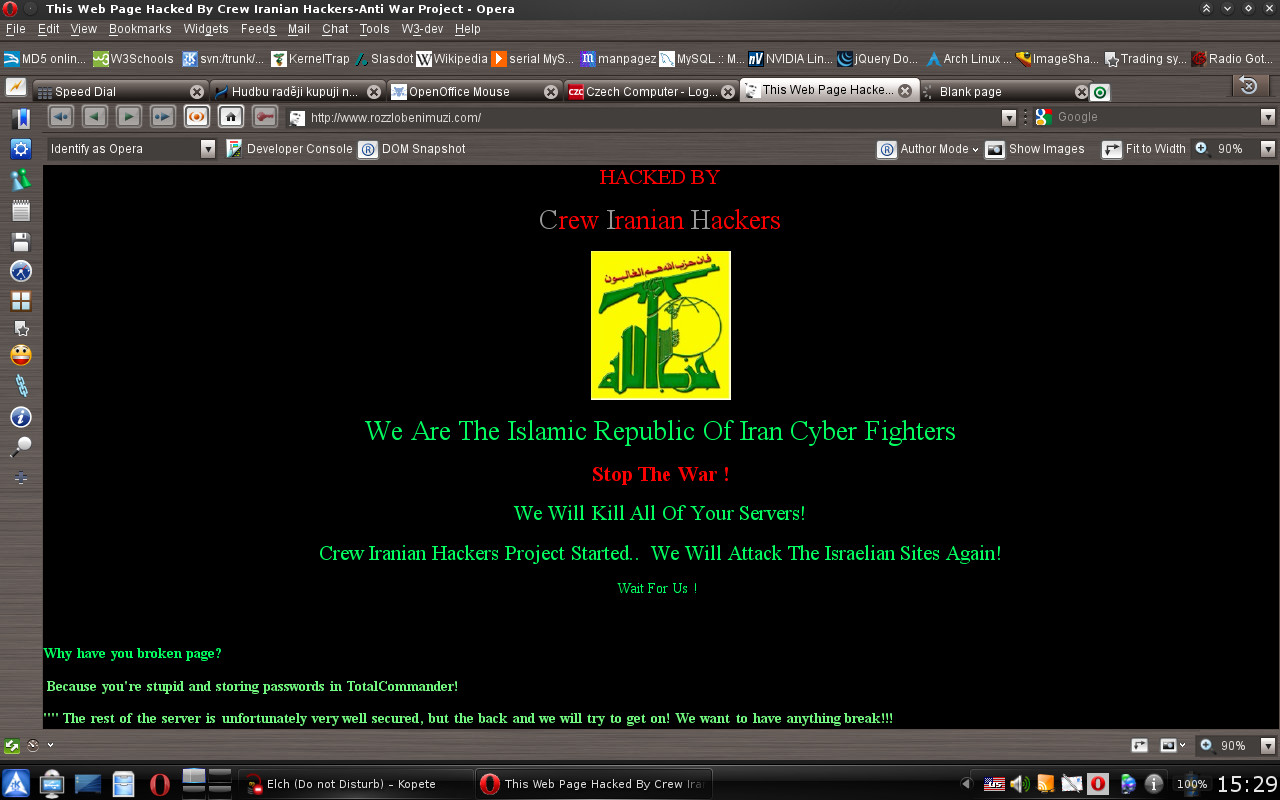Toggle Show Images button
This screenshot has width=1280, height=800.
point(1035,149)
